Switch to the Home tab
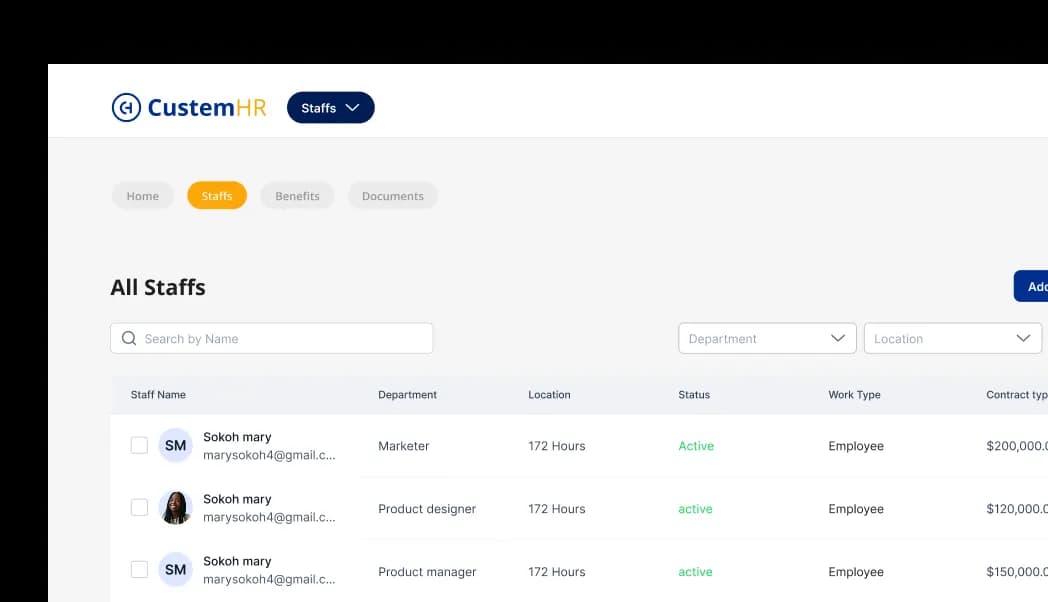1048x602 pixels. coord(142,195)
